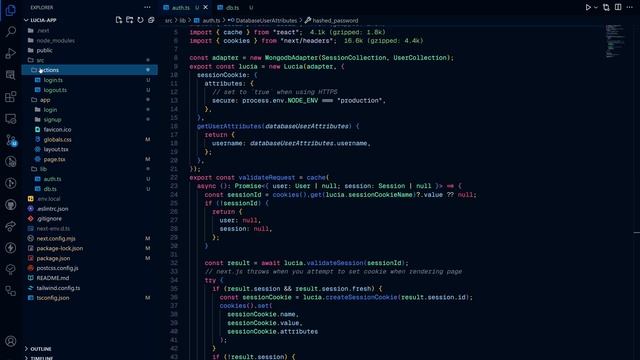Open the Accounts icon in activity bar

pos(11,341)
